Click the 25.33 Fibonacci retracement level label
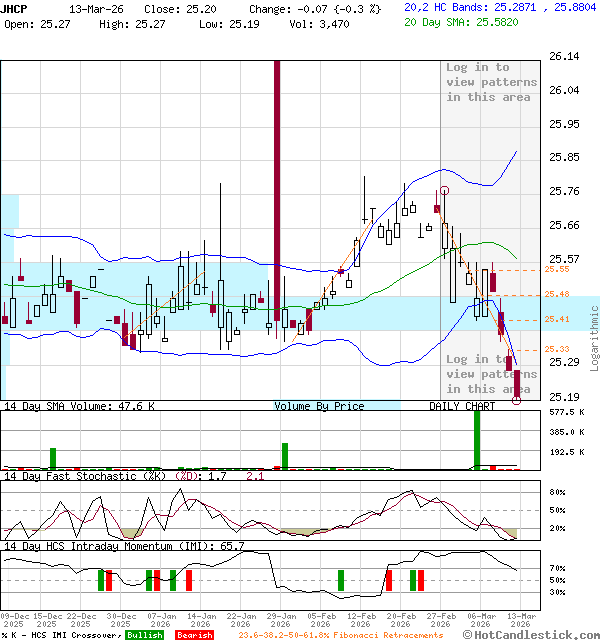This screenshot has width=600, height=640. point(557,349)
